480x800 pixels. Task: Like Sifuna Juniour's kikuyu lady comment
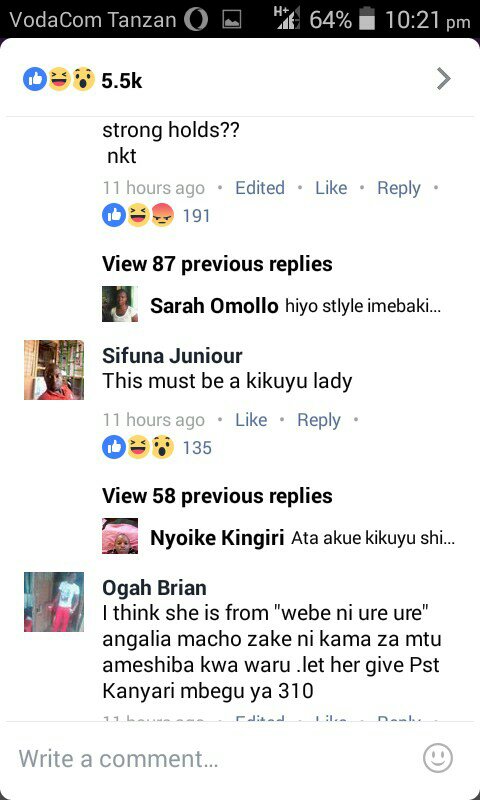click(x=251, y=420)
